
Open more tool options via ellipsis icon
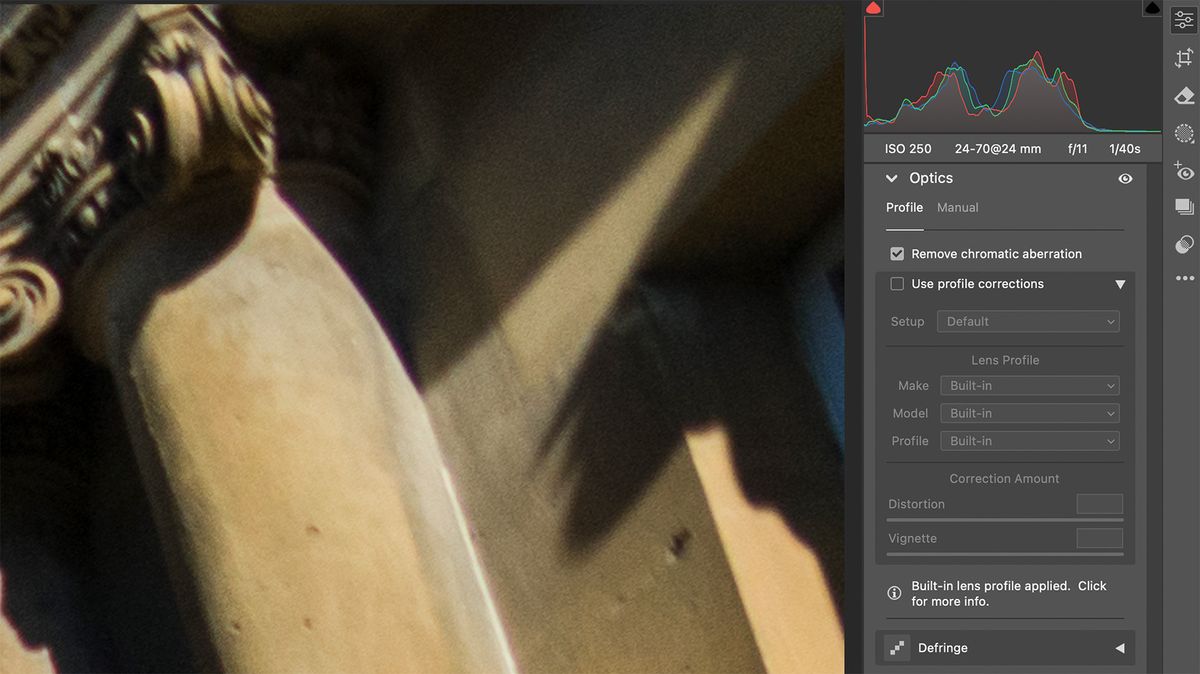(1184, 279)
